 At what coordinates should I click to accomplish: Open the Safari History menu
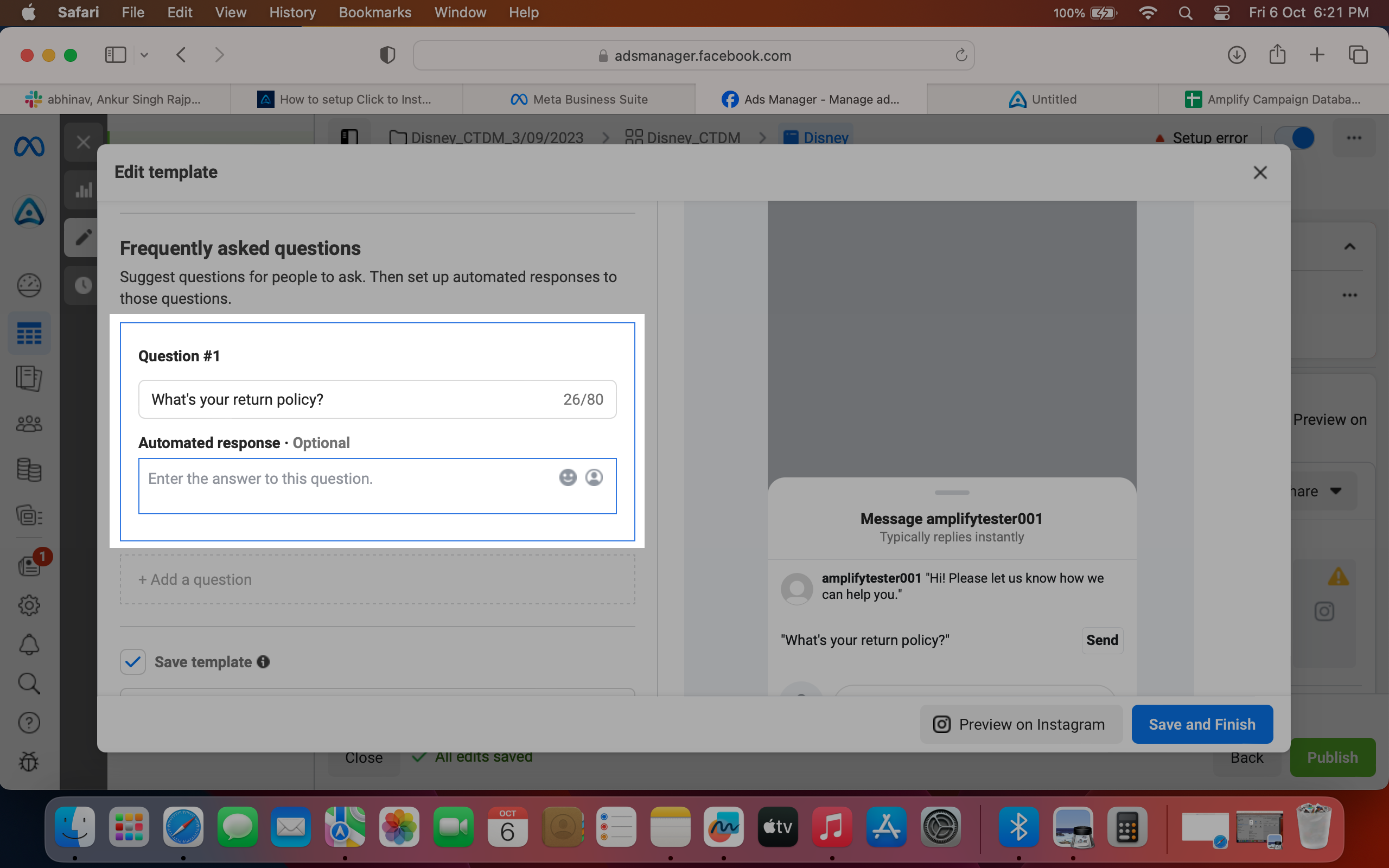pyautogui.click(x=292, y=12)
